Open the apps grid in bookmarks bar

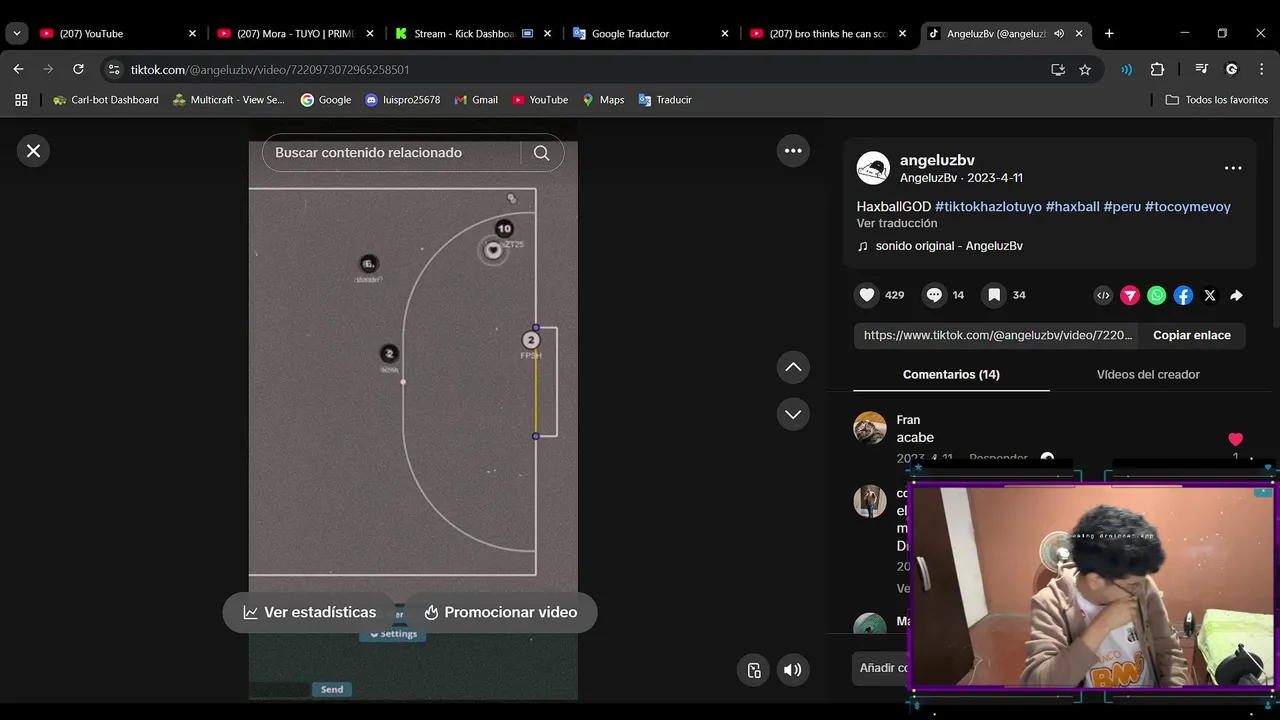point(21,100)
